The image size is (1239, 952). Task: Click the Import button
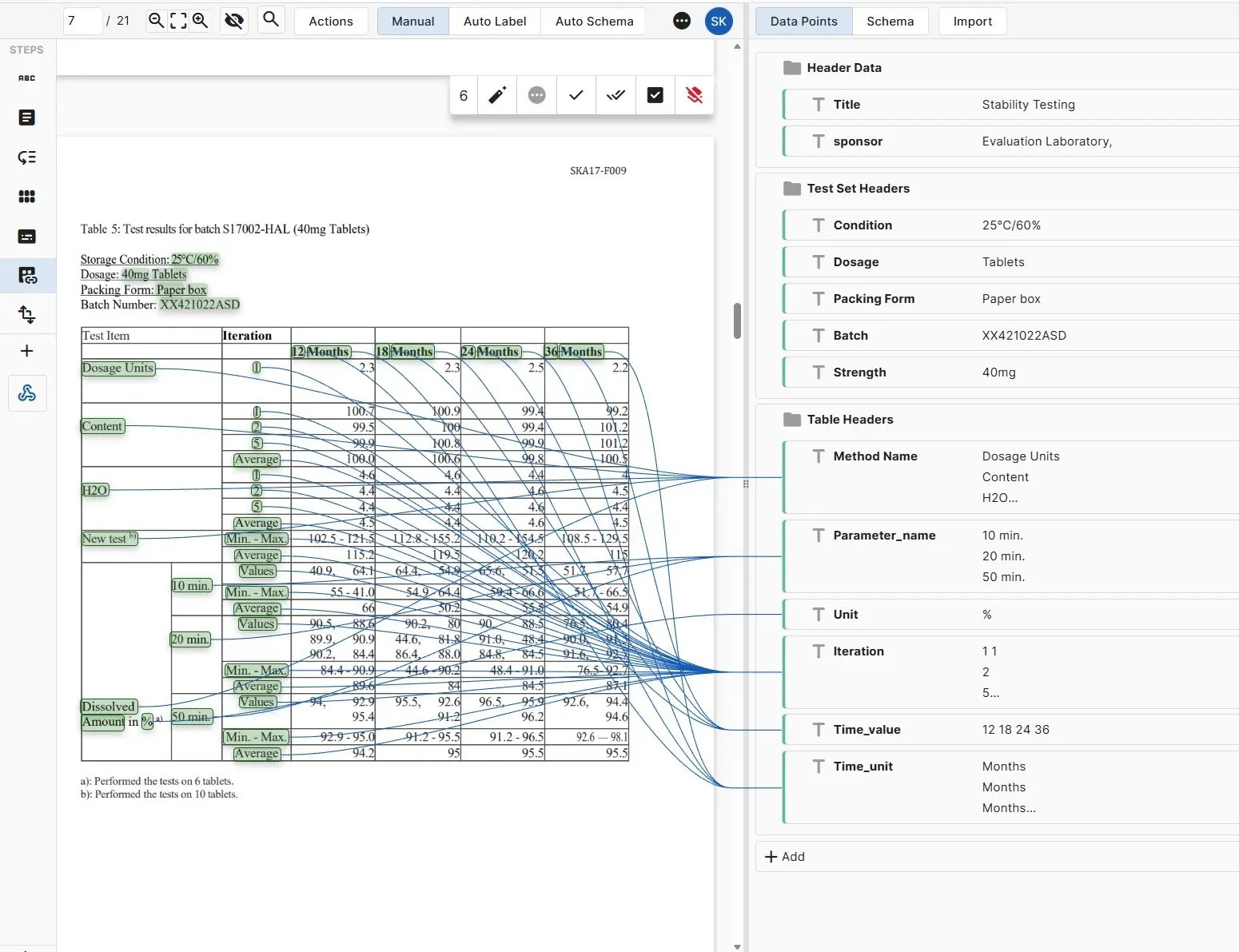pos(972,22)
